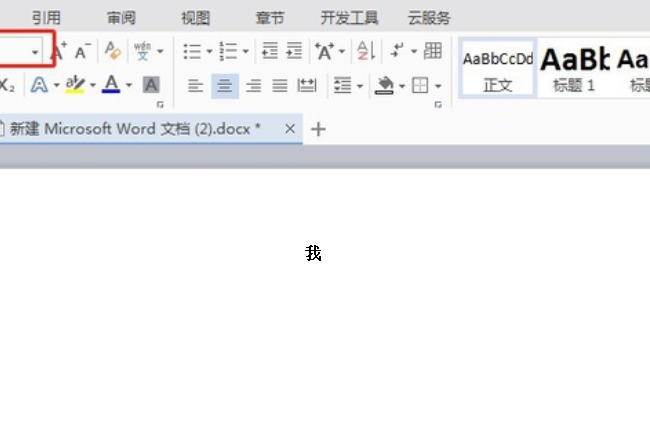Expand the Chinese layout dropdown arrow
This screenshot has width=650, height=431.
(x=342, y=52)
